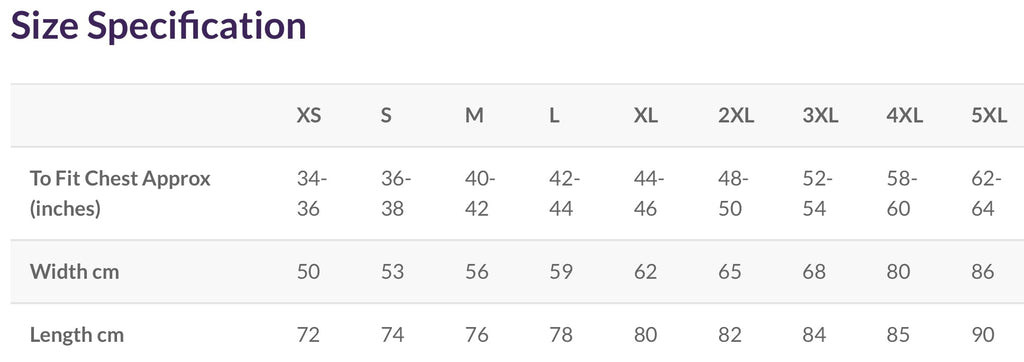Select the 5XL size column header
Viewport: 1024px width, 362px height.
(989, 116)
